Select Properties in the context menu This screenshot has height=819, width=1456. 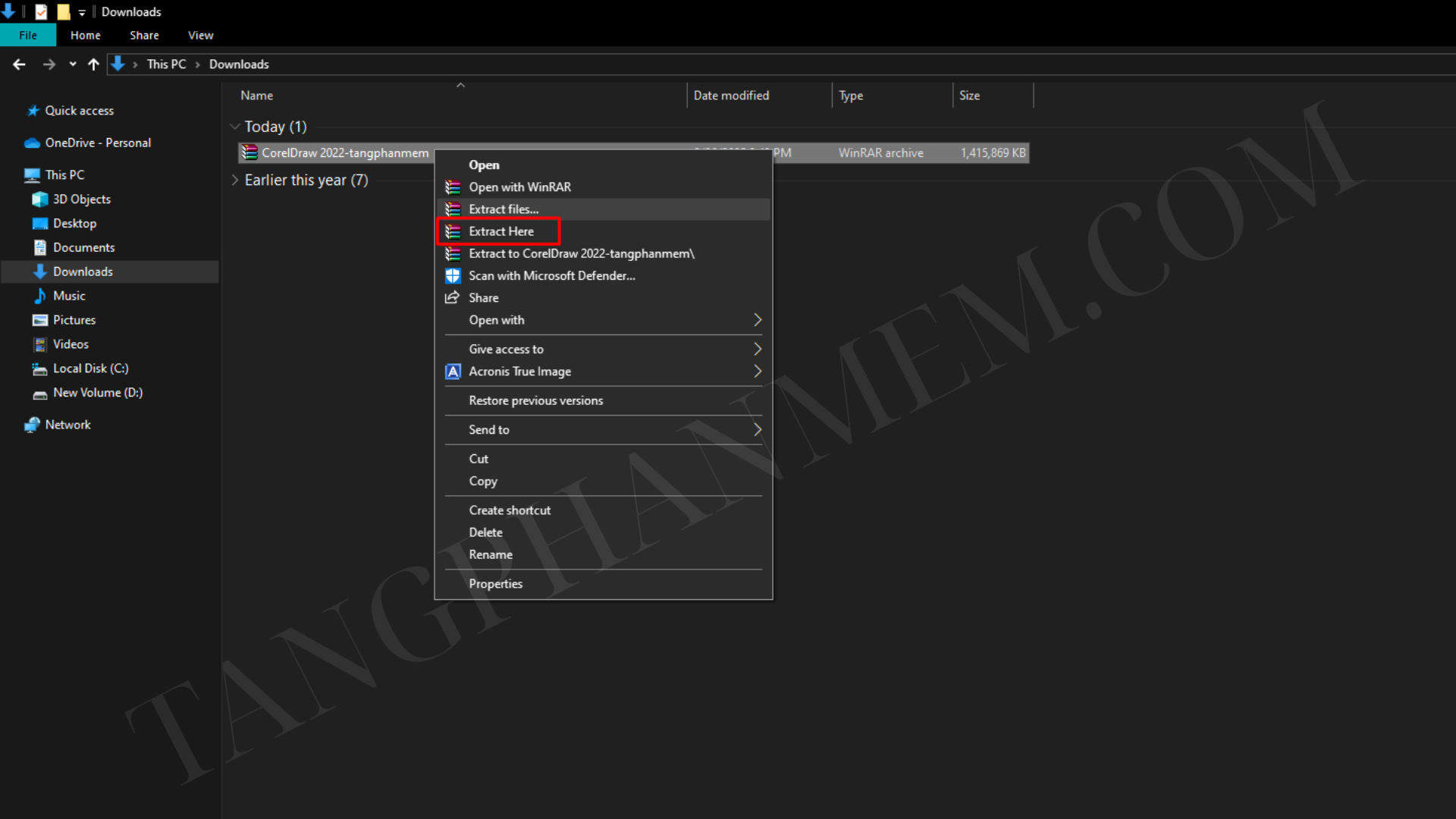[x=495, y=584]
